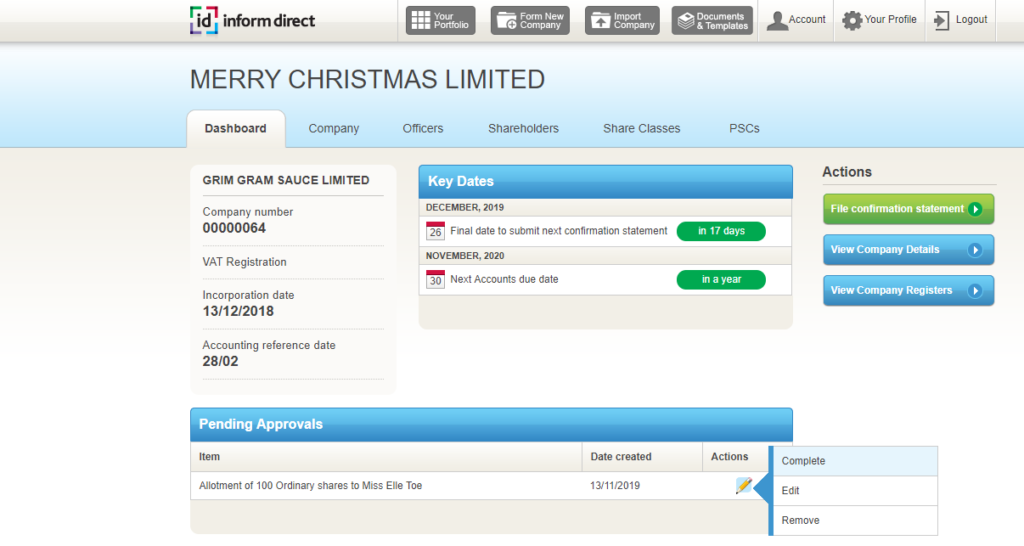Go to the Share Classes tab
Image resolution: width=1024 pixels, height=546 pixels.
click(641, 129)
